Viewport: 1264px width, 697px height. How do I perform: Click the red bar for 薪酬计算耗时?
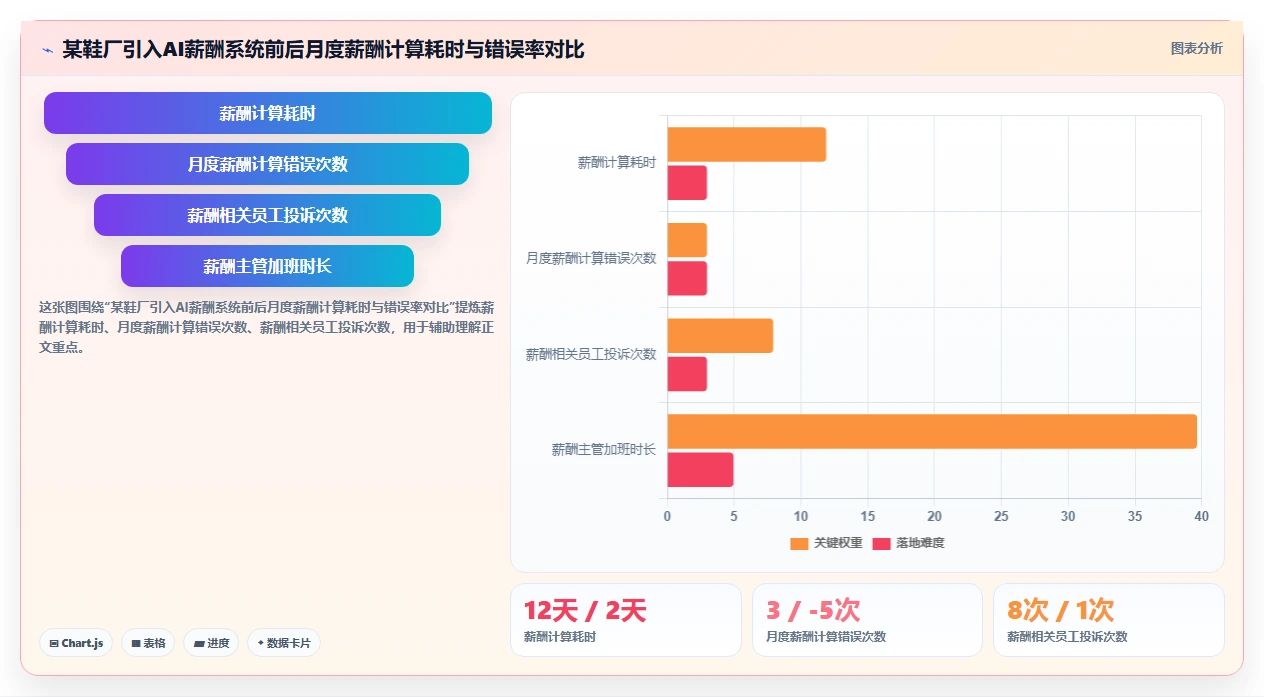coord(687,183)
